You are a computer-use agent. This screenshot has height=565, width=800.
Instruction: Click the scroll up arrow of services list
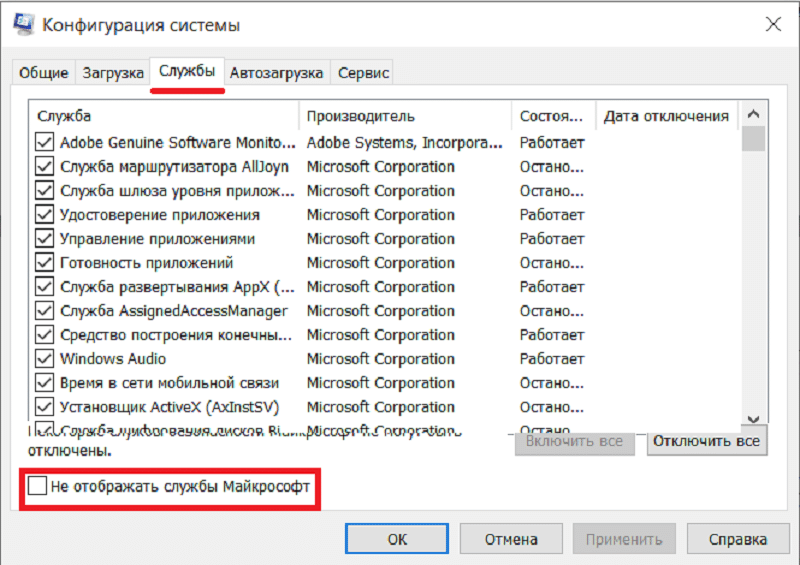click(x=753, y=114)
